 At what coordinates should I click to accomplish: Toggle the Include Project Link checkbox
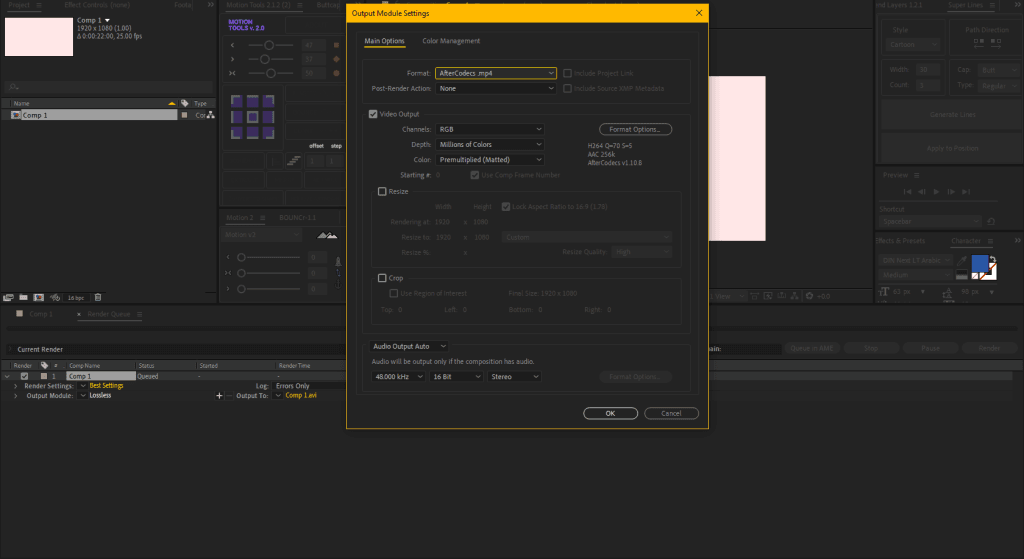pyautogui.click(x=568, y=73)
